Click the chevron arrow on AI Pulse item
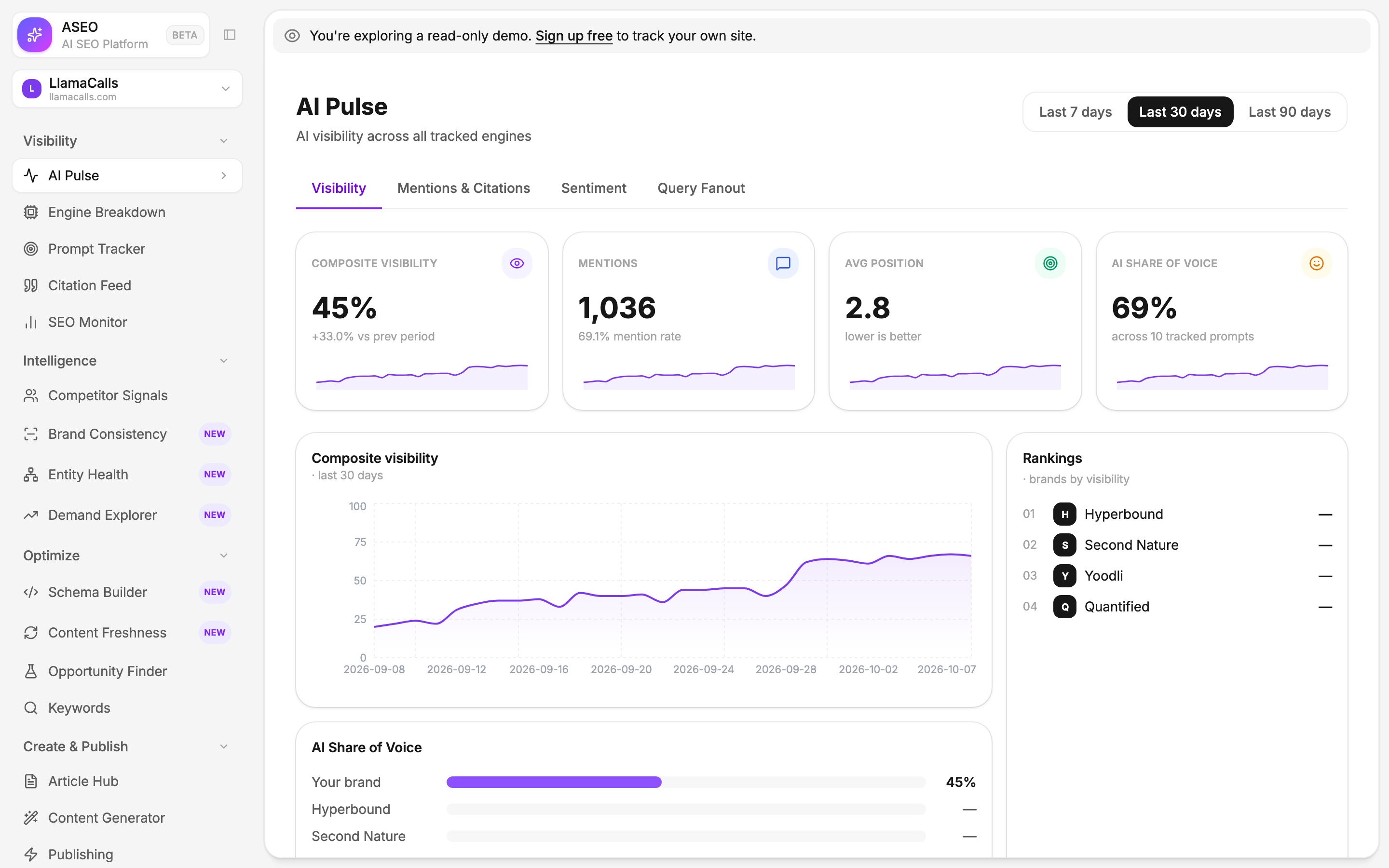Image resolution: width=1389 pixels, height=868 pixels. click(x=224, y=176)
